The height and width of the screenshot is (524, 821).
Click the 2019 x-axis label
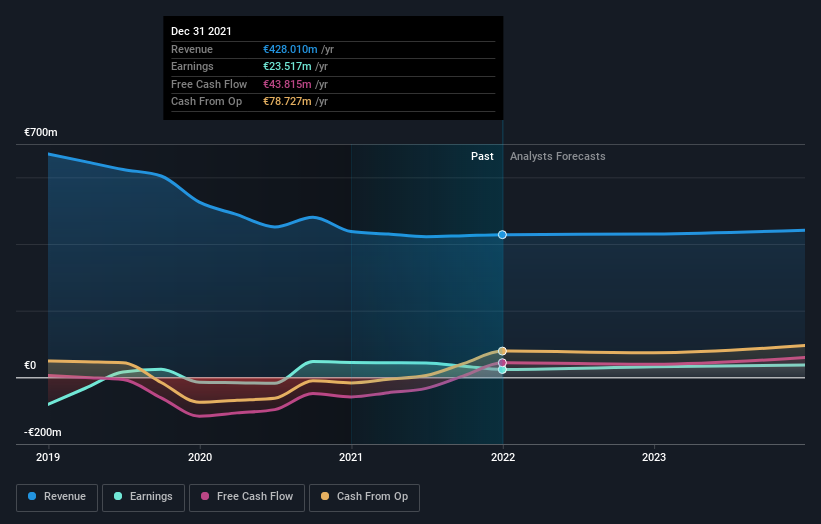[x=48, y=457]
